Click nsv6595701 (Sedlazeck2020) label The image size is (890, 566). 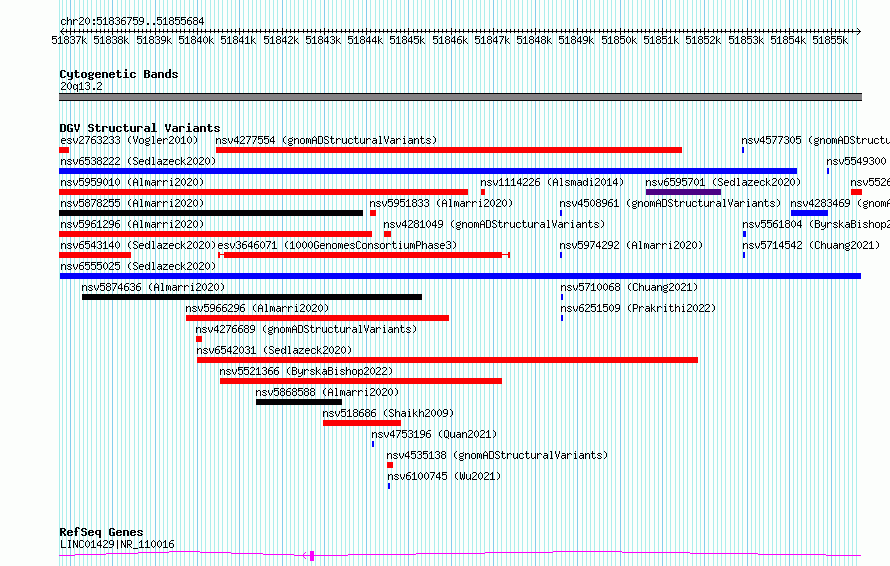tap(723, 182)
